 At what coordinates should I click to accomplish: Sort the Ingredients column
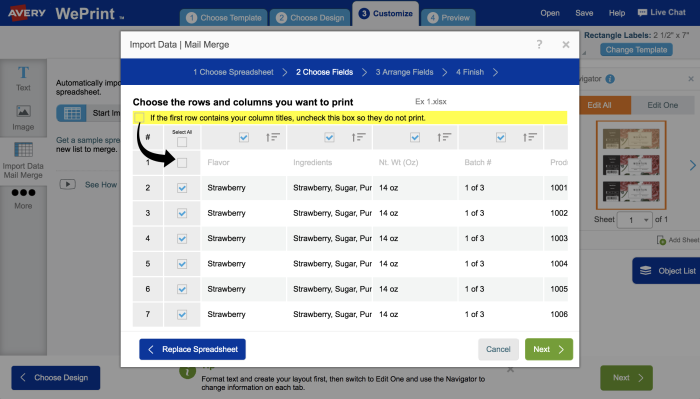358,137
